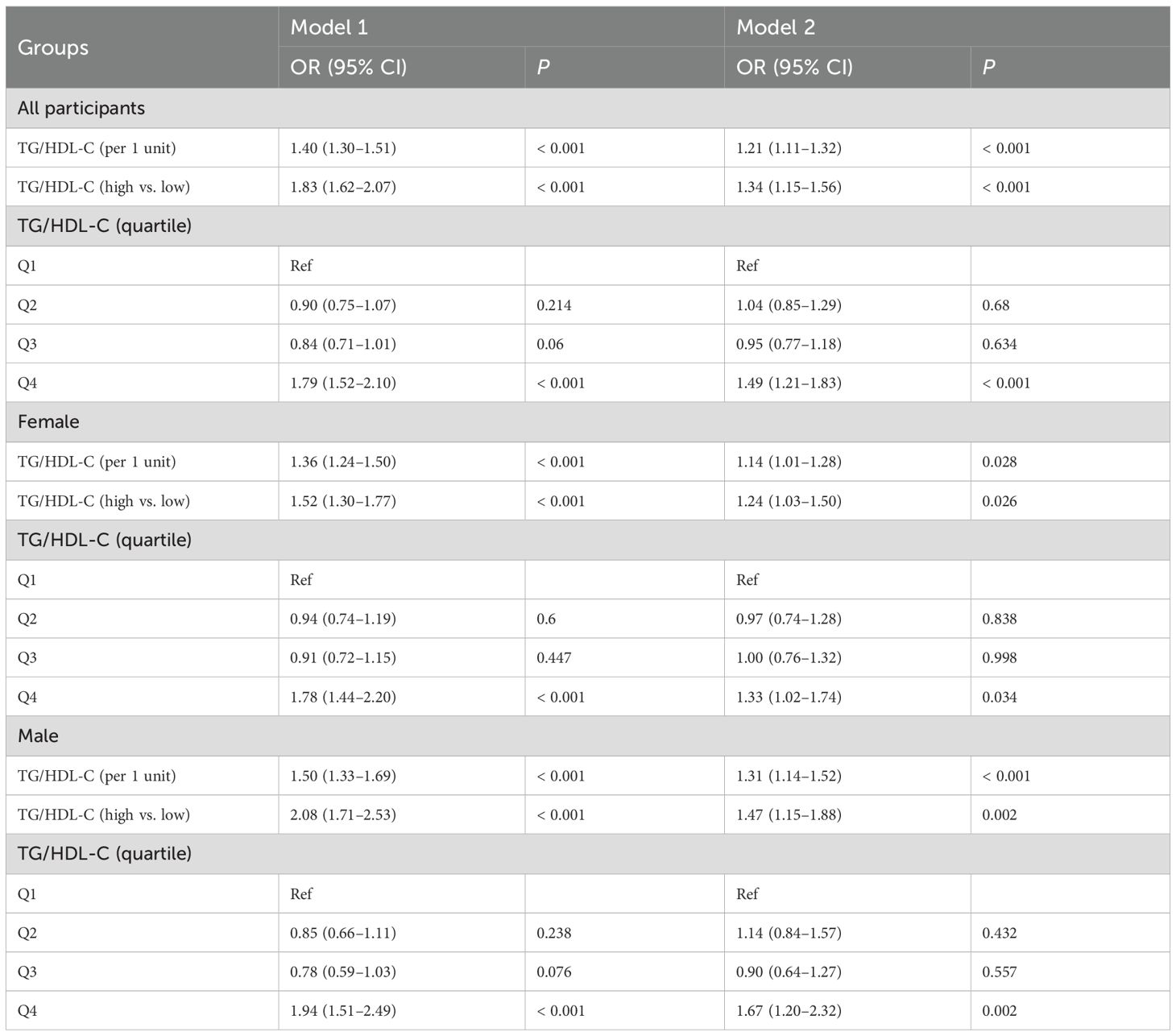Image resolution: width=1176 pixels, height=1036 pixels.
Task: Select the P value 0.998 cell
Action: [x=999, y=657]
